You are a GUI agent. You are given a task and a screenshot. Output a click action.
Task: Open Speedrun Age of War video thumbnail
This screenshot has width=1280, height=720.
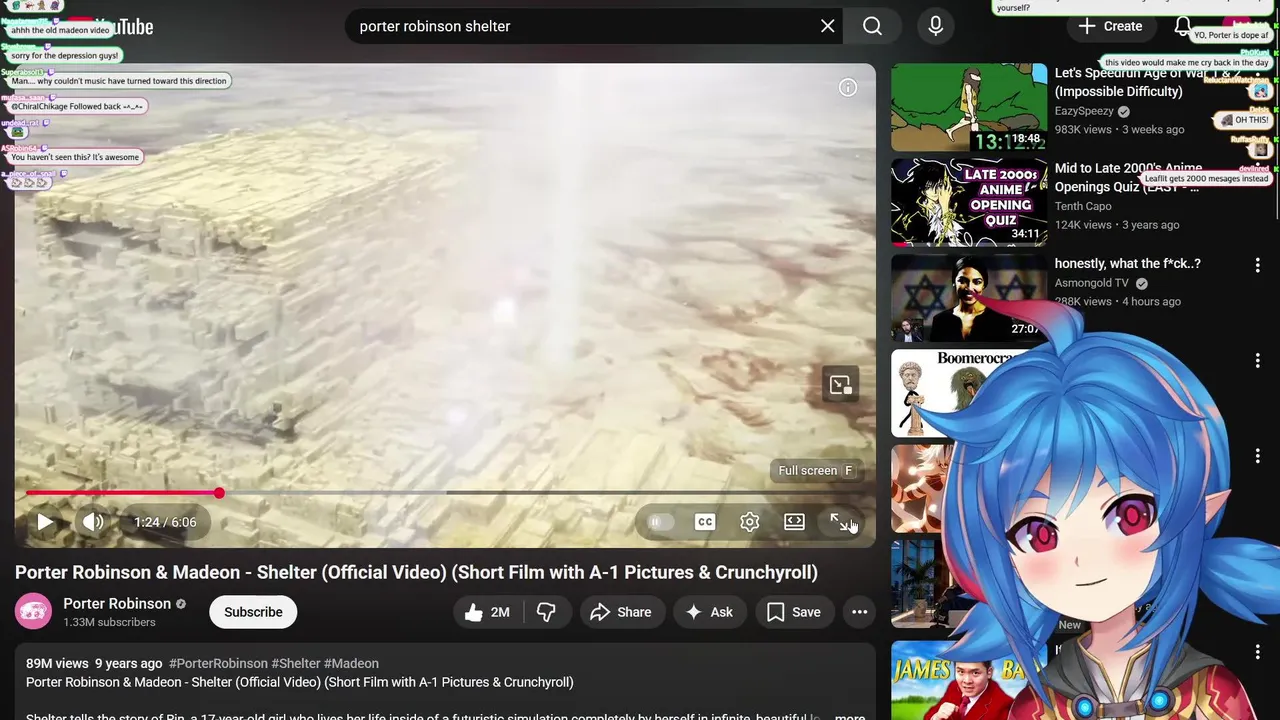click(969, 108)
